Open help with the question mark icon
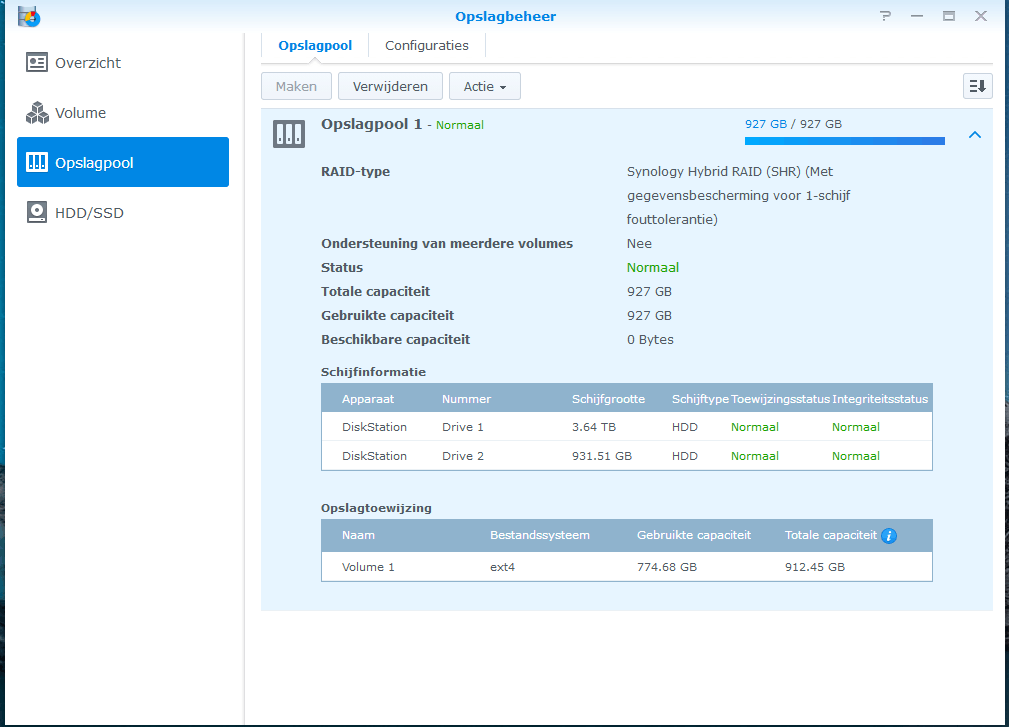 [x=885, y=16]
